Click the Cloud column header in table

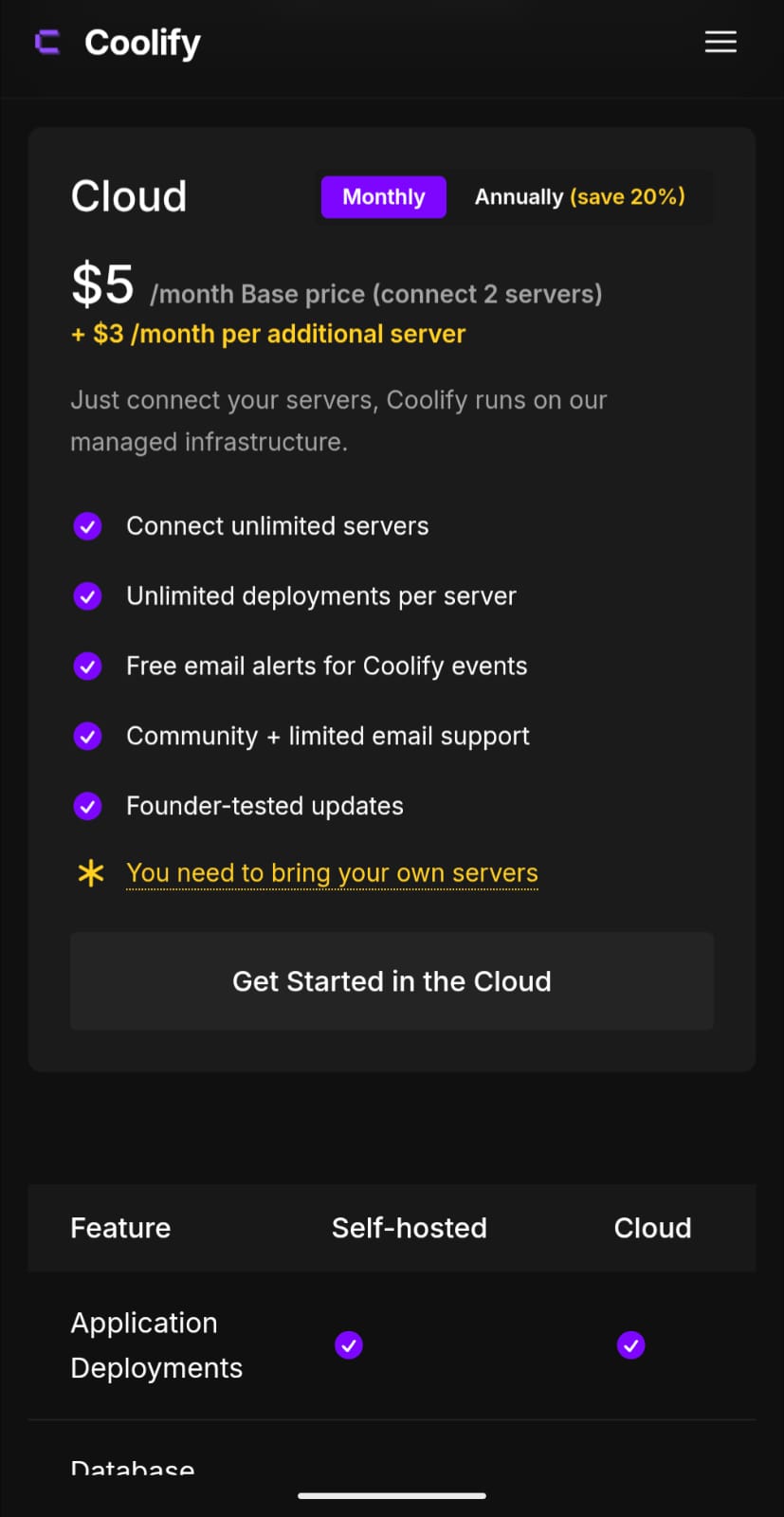652,1228
